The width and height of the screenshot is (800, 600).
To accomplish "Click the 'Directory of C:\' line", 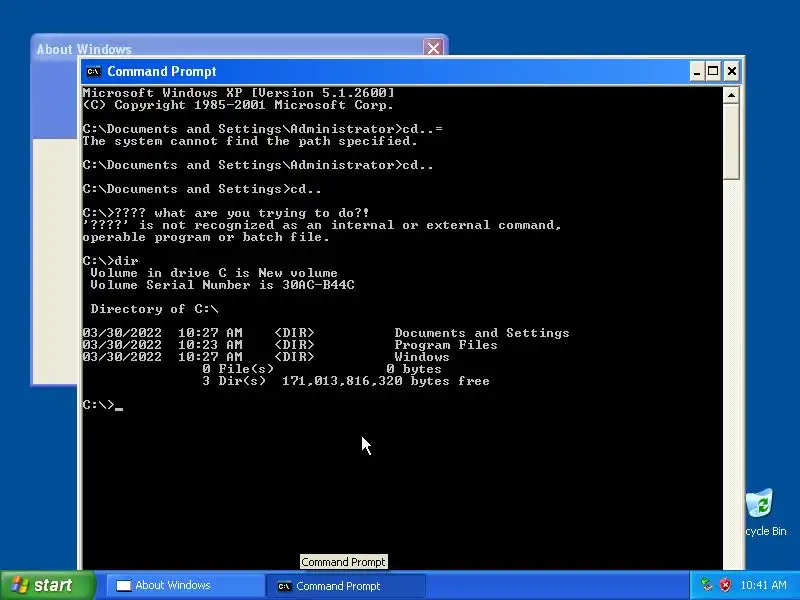I will [x=154, y=309].
